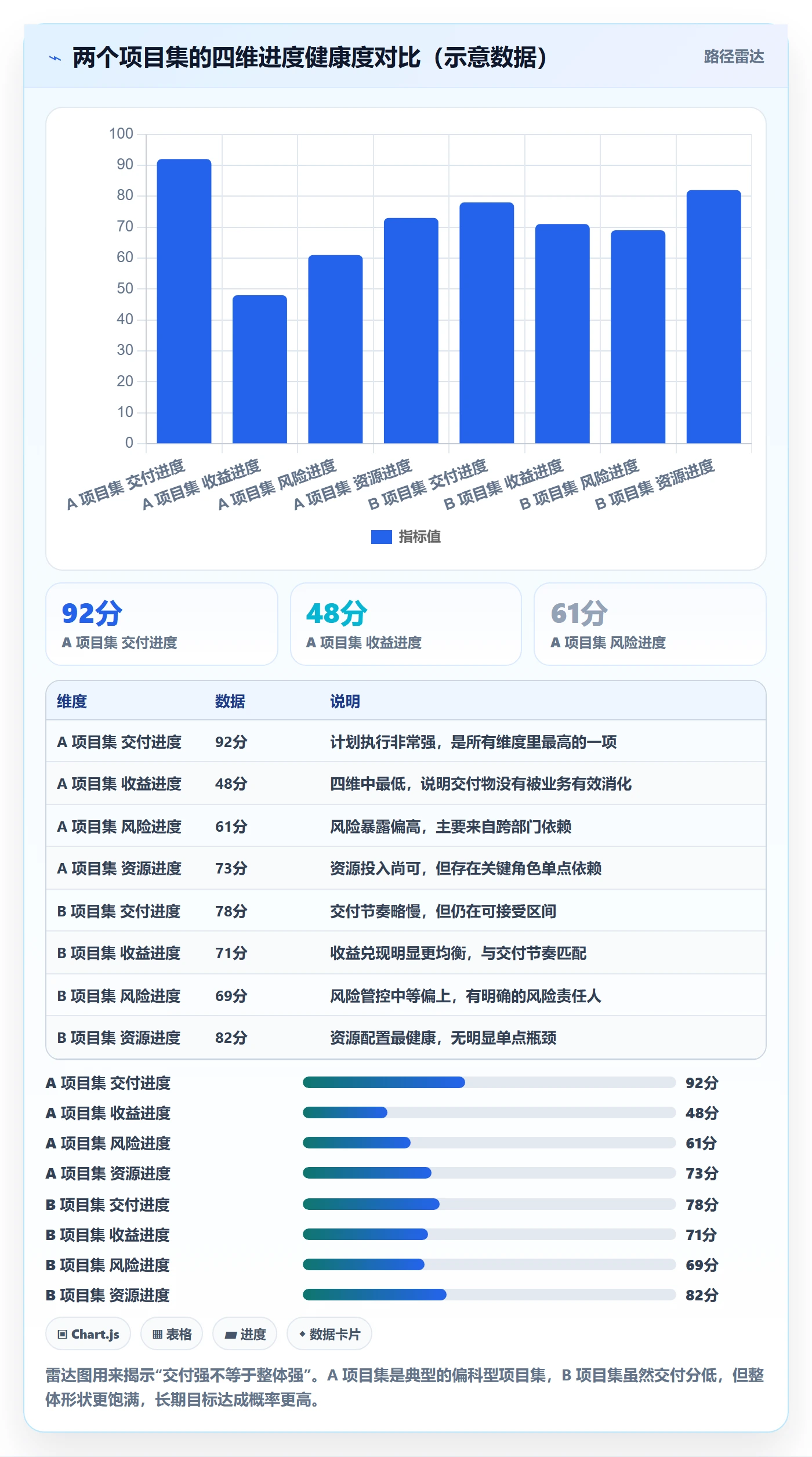Select table row B 项目集 收益进度

click(x=406, y=953)
